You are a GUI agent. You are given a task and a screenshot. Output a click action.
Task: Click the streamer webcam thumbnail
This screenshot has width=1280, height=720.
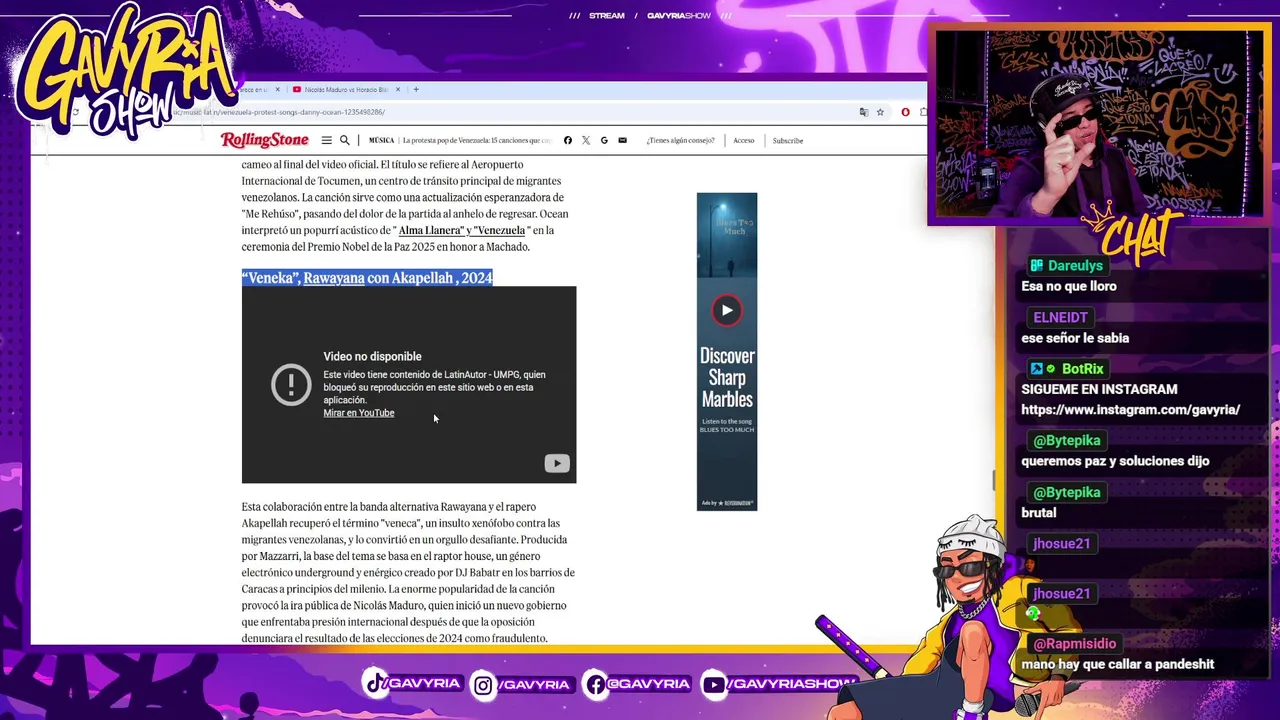coord(1097,123)
